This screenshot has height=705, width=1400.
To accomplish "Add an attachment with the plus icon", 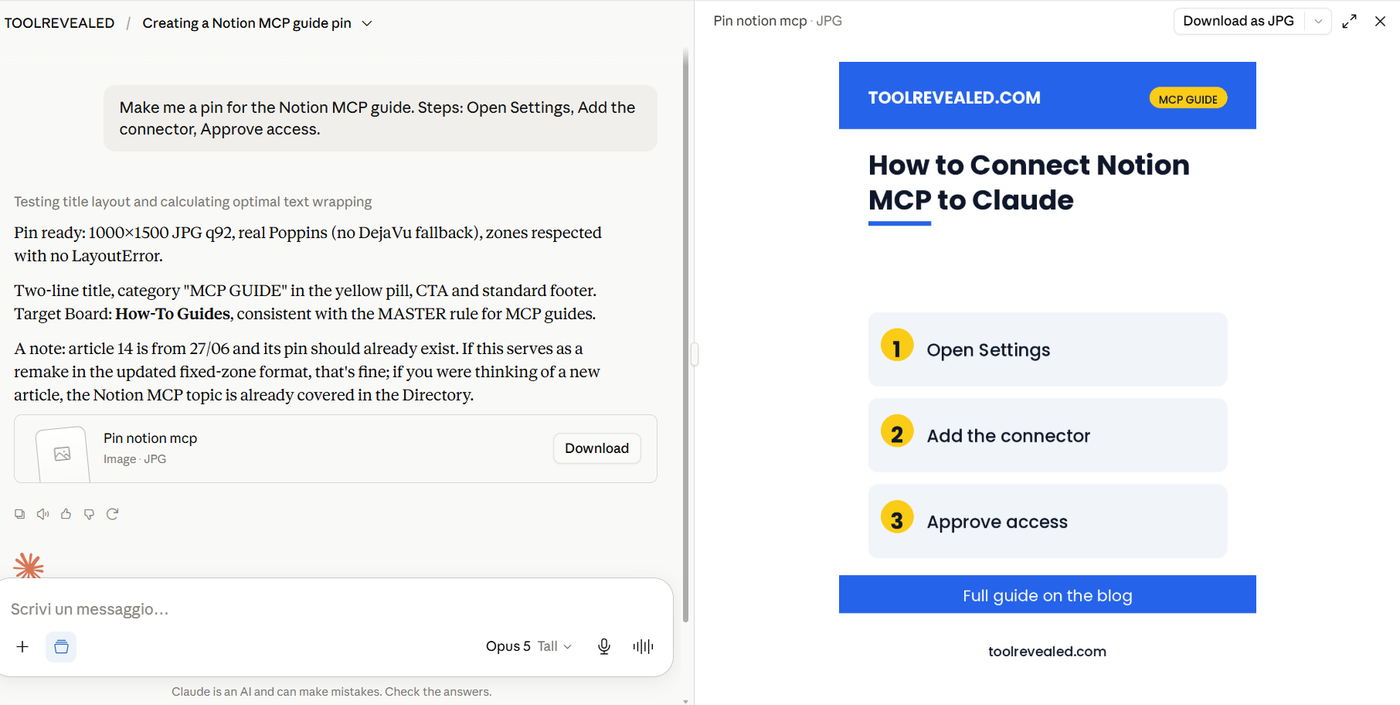I will 22,647.
